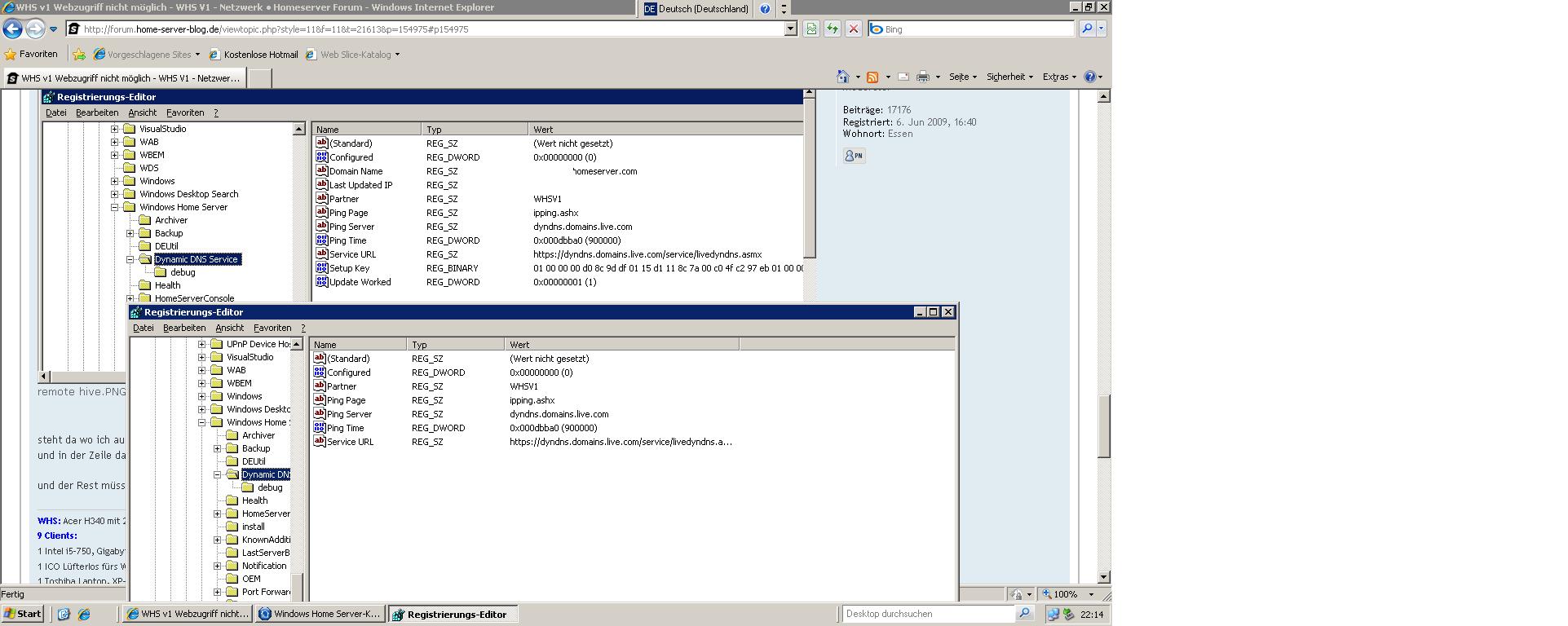Image resolution: width=1568 pixels, height=626 pixels.
Task: Click the Stop loading red X icon
Action: point(853,29)
